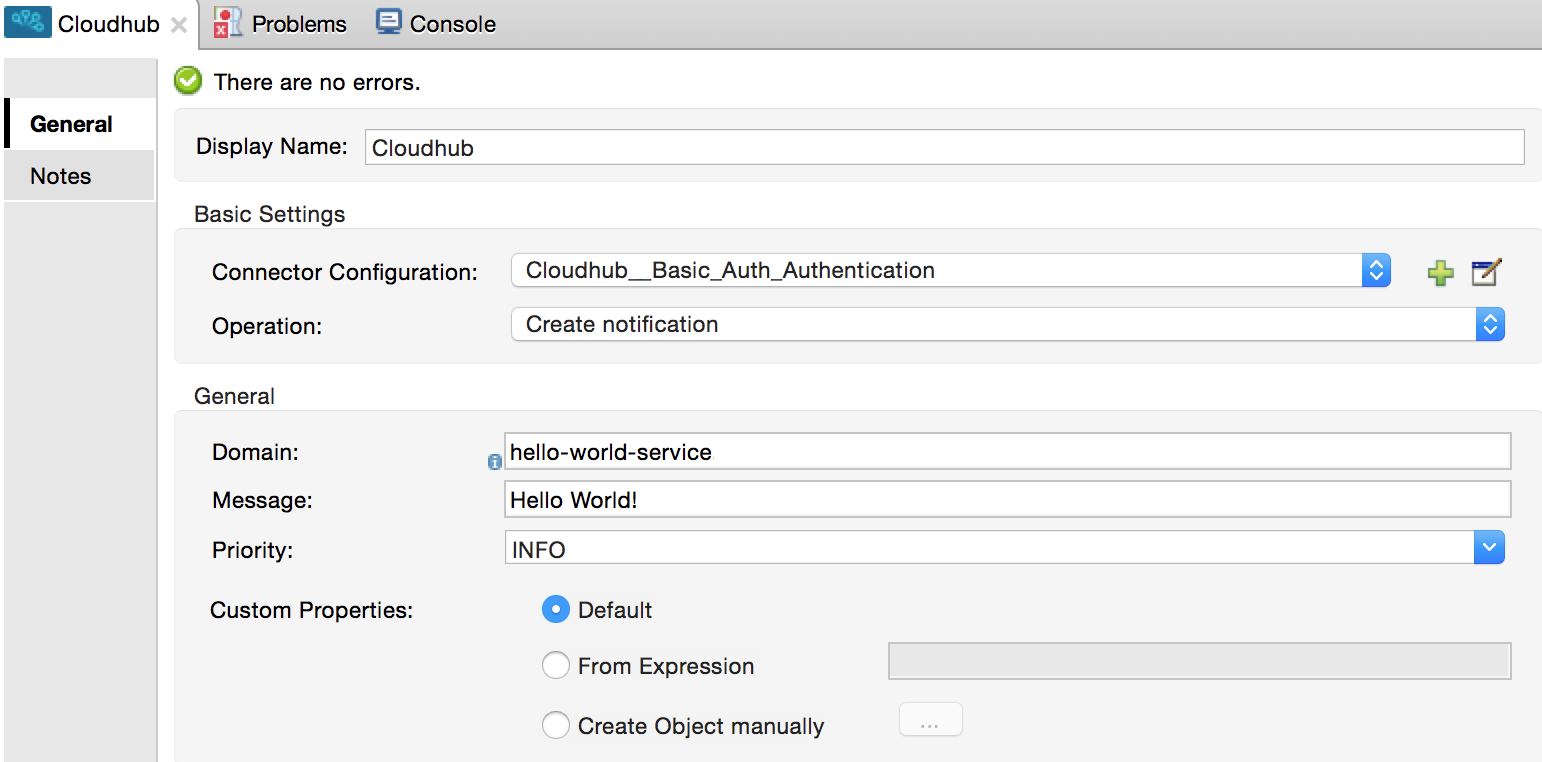Select the General tab in the sidebar
This screenshot has width=1542, height=762.
72,123
